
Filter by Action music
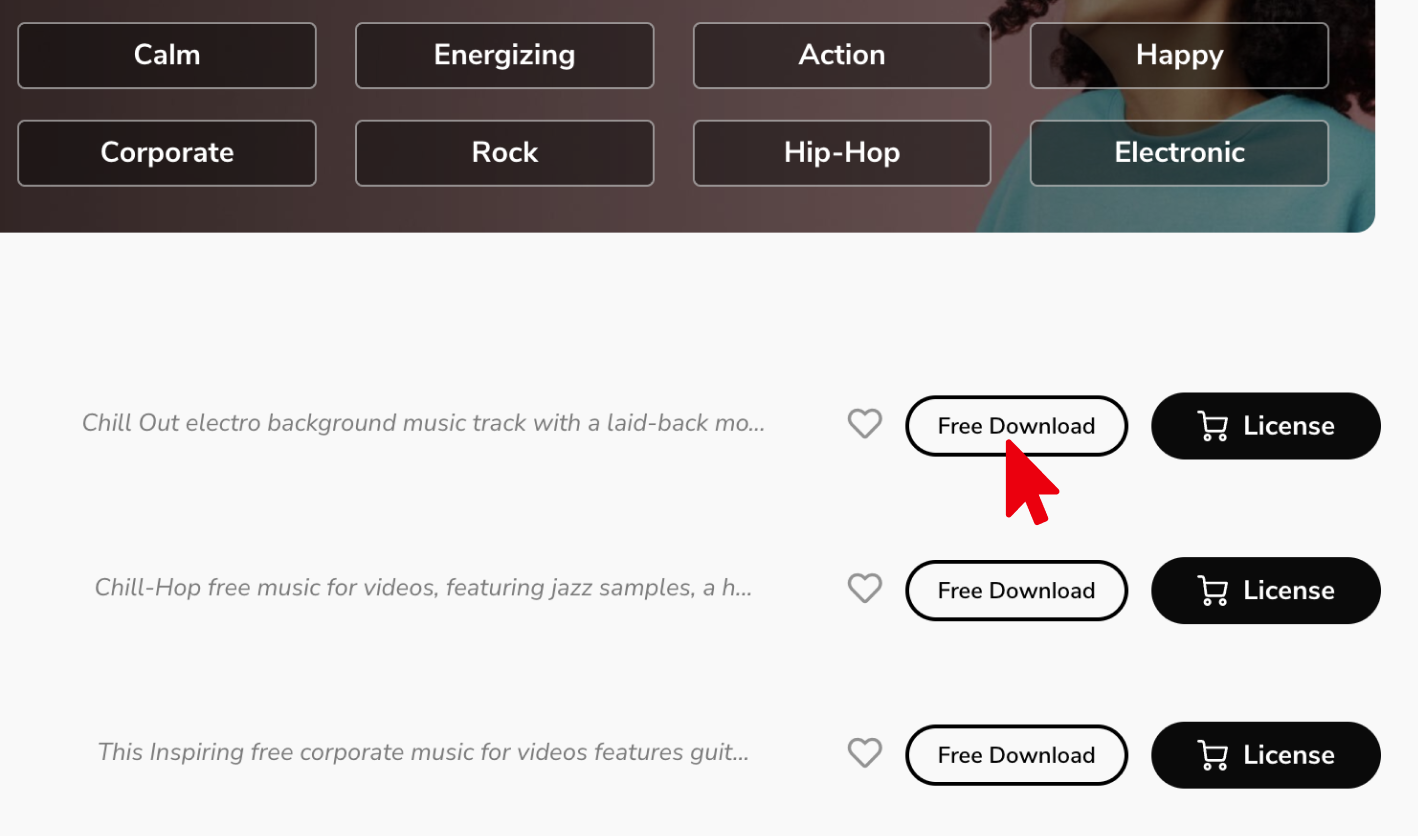[x=842, y=55]
